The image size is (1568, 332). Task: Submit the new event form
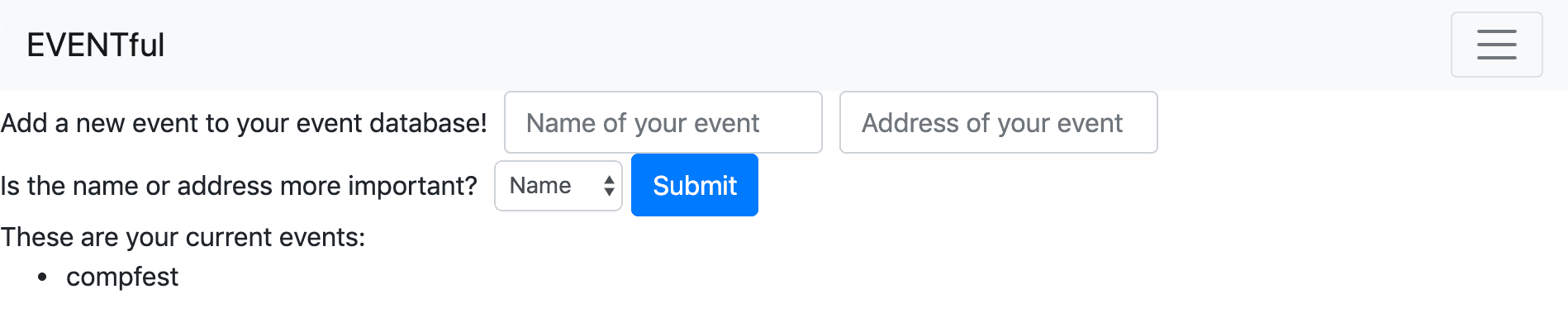[694, 186]
